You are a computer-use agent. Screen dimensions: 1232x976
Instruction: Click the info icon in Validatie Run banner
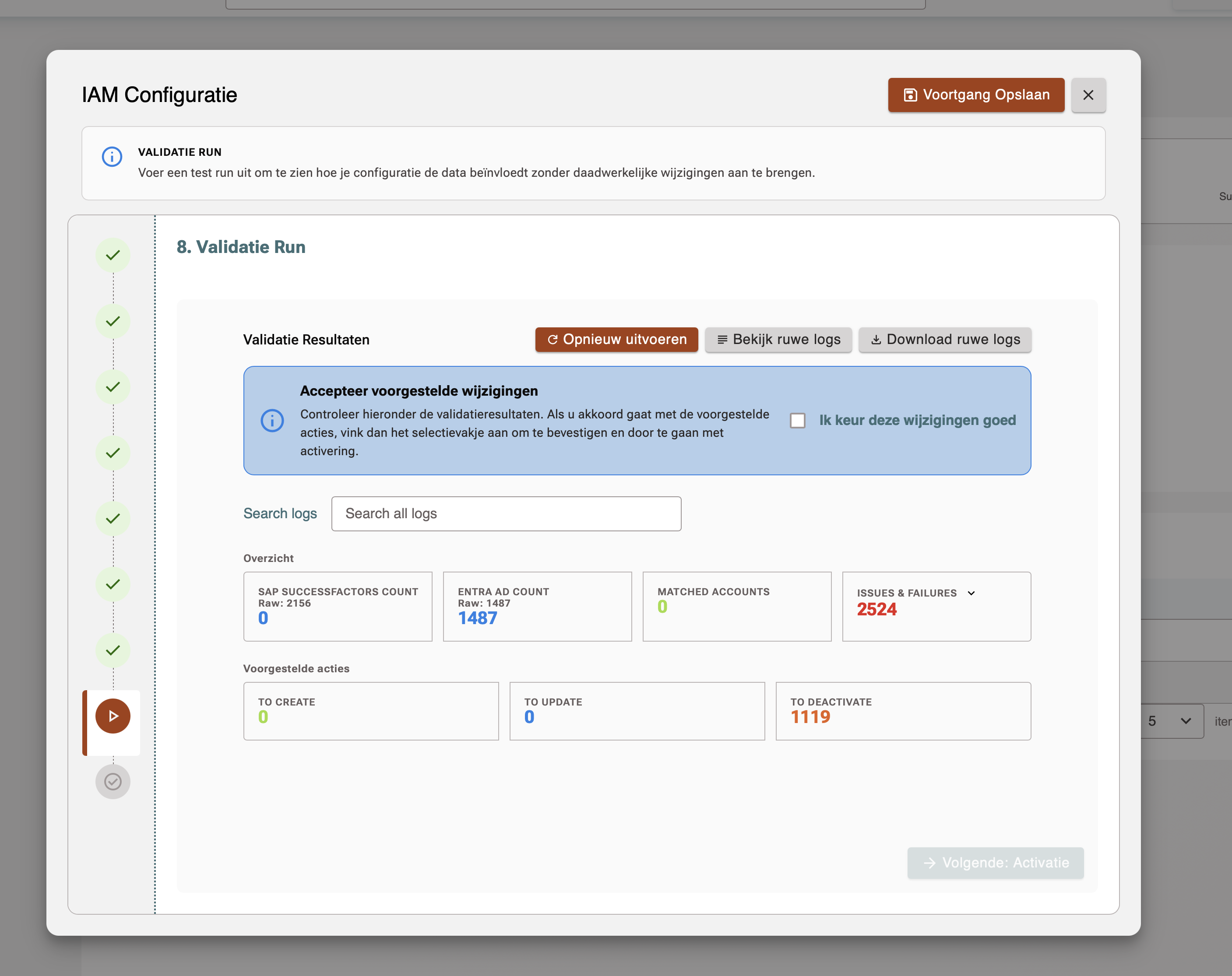(x=112, y=157)
